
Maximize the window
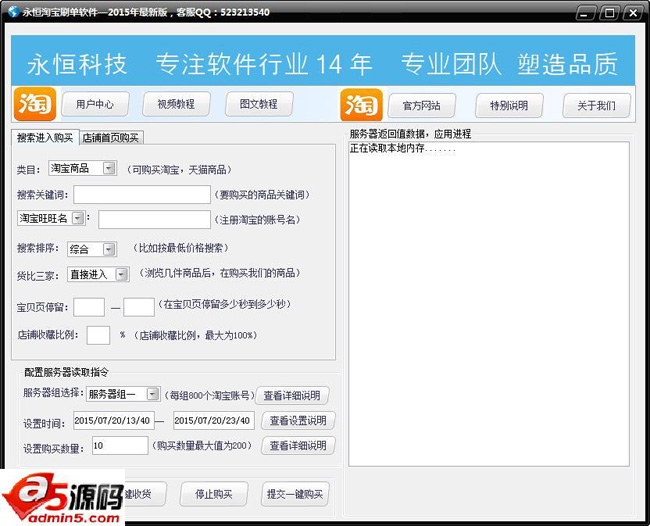click(609, 13)
